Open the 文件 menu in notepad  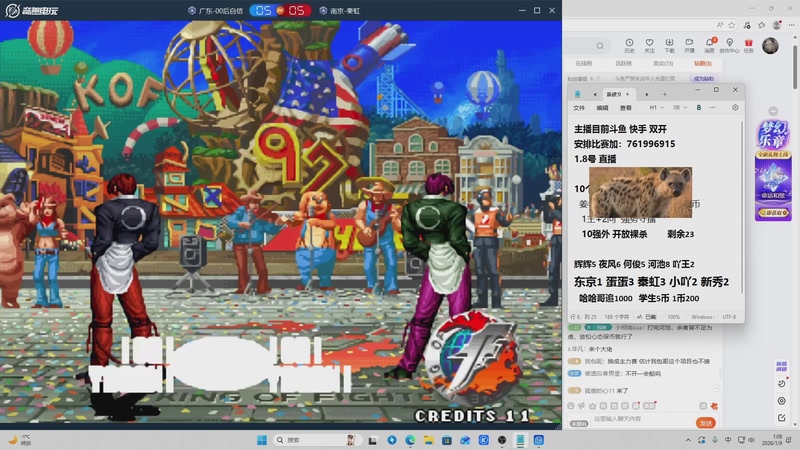tap(579, 108)
